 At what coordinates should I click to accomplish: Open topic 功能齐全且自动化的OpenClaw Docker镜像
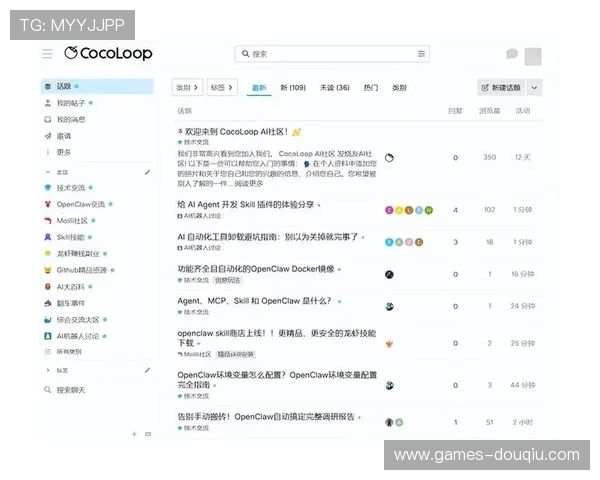pos(256,269)
